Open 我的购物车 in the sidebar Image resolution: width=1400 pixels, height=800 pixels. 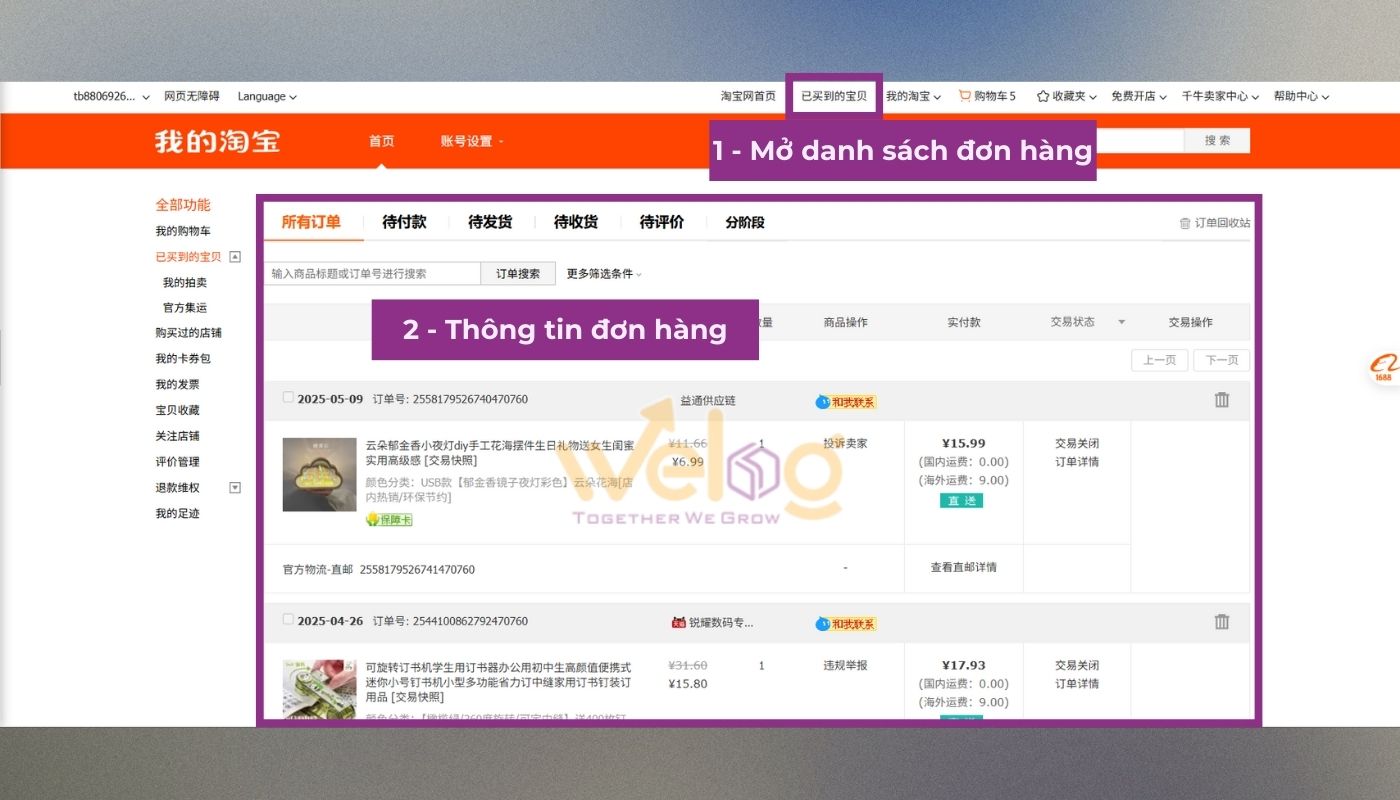tap(183, 231)
